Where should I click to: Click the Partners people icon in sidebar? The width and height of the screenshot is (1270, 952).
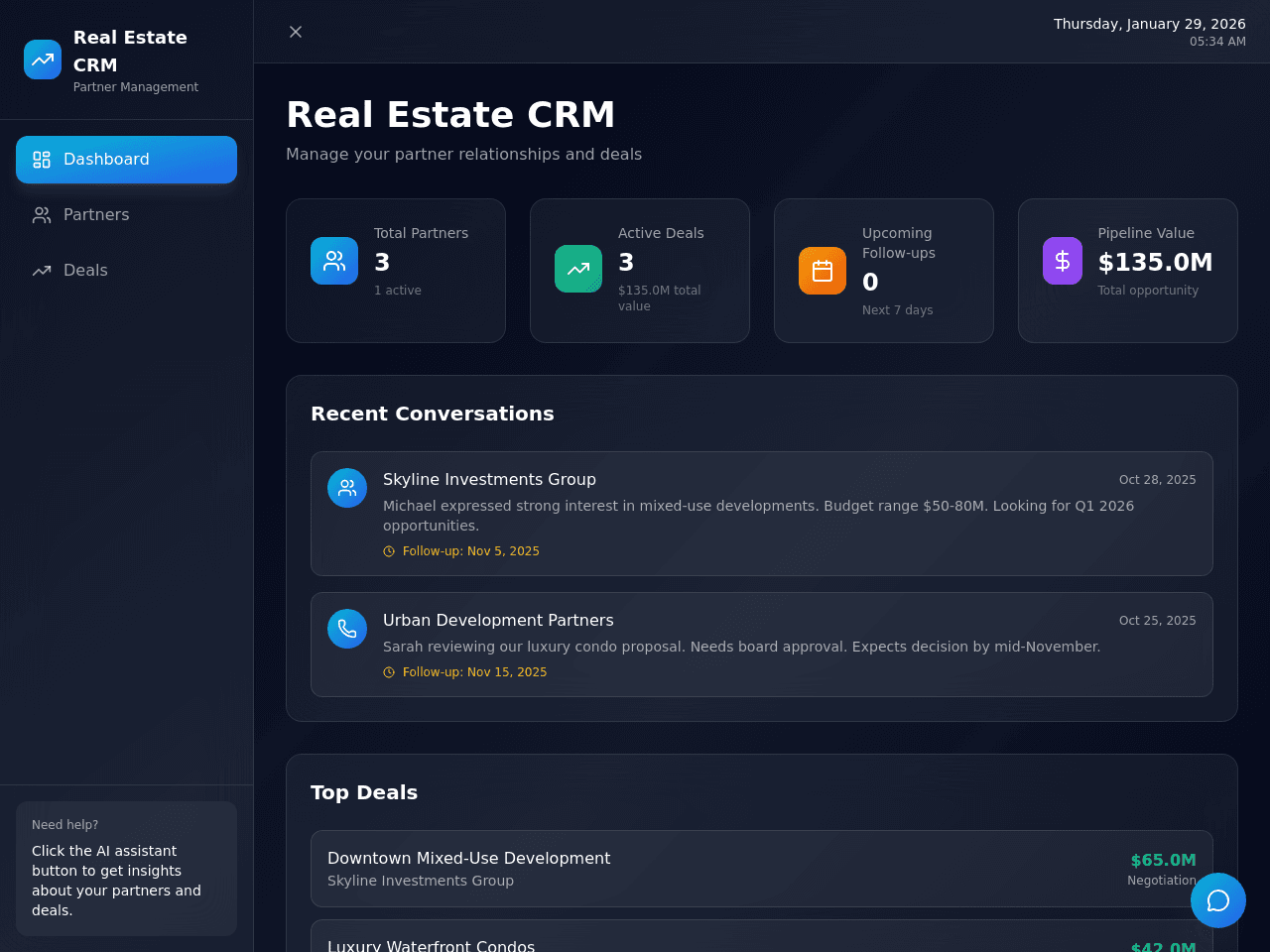(42, 215)
